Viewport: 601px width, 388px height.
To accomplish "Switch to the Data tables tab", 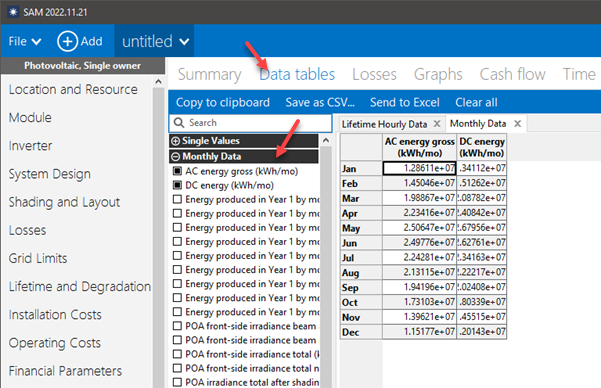I will click(x=297, y=74).
